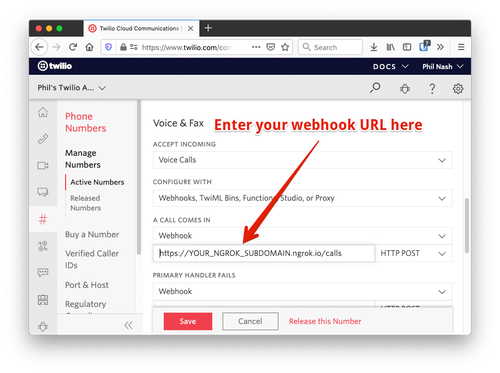Open Chat bubbles sidebar icon
This screenshot has width=500, height=373.
coord(43,192)
